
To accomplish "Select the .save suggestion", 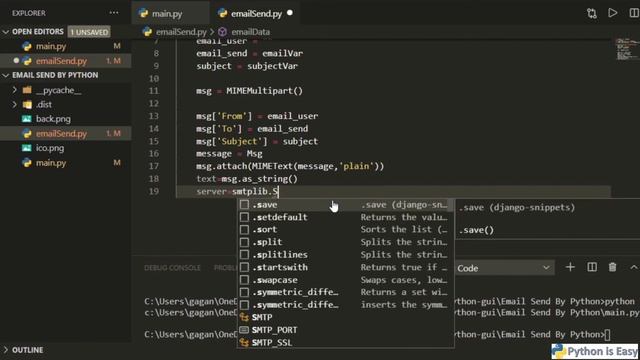I will tap(345, 205).
